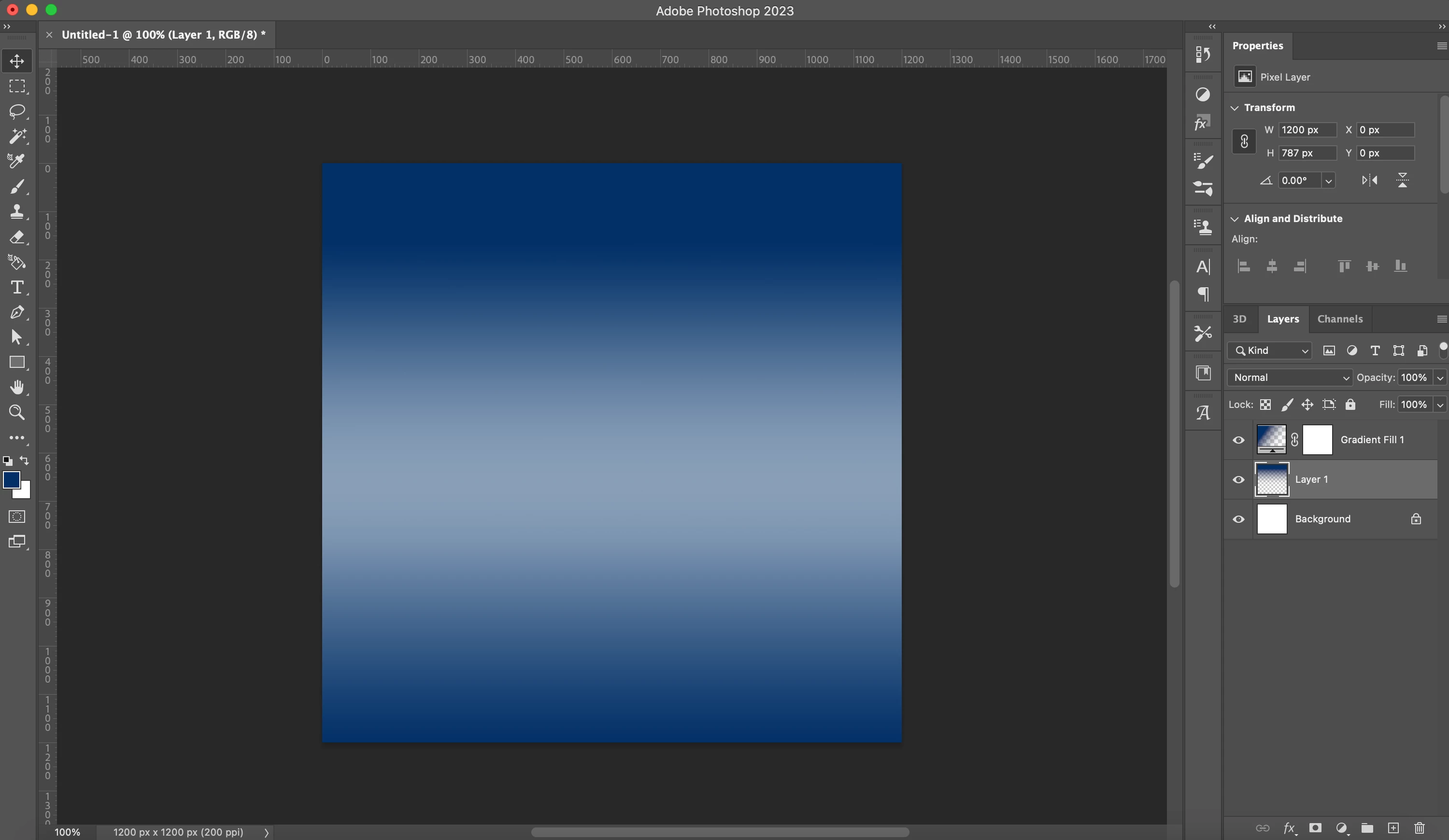Toggle visibility of the Background layer

point(1238,519)
